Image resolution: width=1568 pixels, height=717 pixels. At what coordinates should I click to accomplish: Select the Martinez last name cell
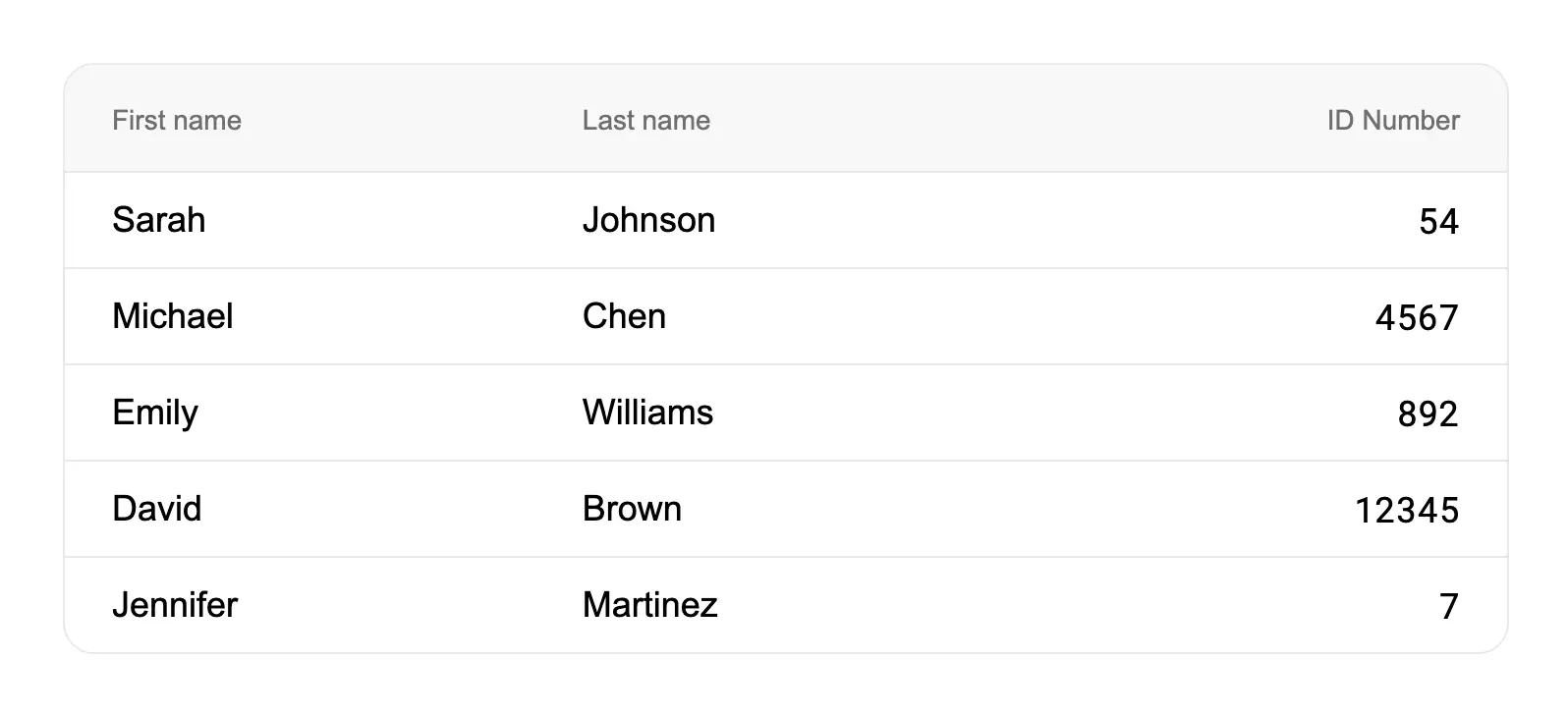[x=649, y=605]
